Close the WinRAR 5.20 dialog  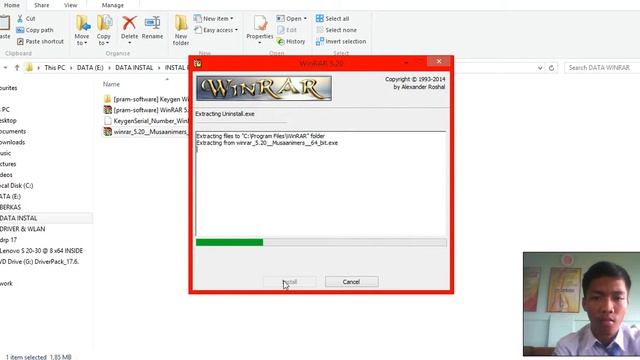pos(439,61)
